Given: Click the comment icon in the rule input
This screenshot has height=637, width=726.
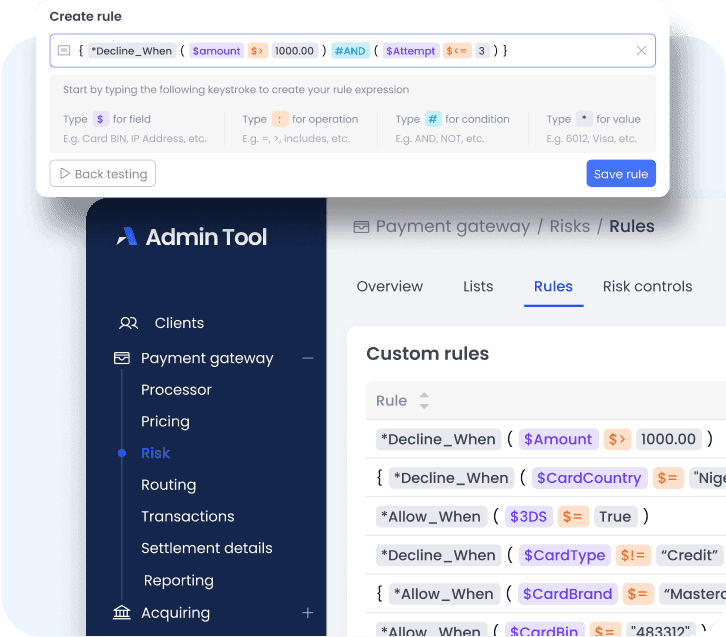Looking at the screenshot, I should 64,50.
